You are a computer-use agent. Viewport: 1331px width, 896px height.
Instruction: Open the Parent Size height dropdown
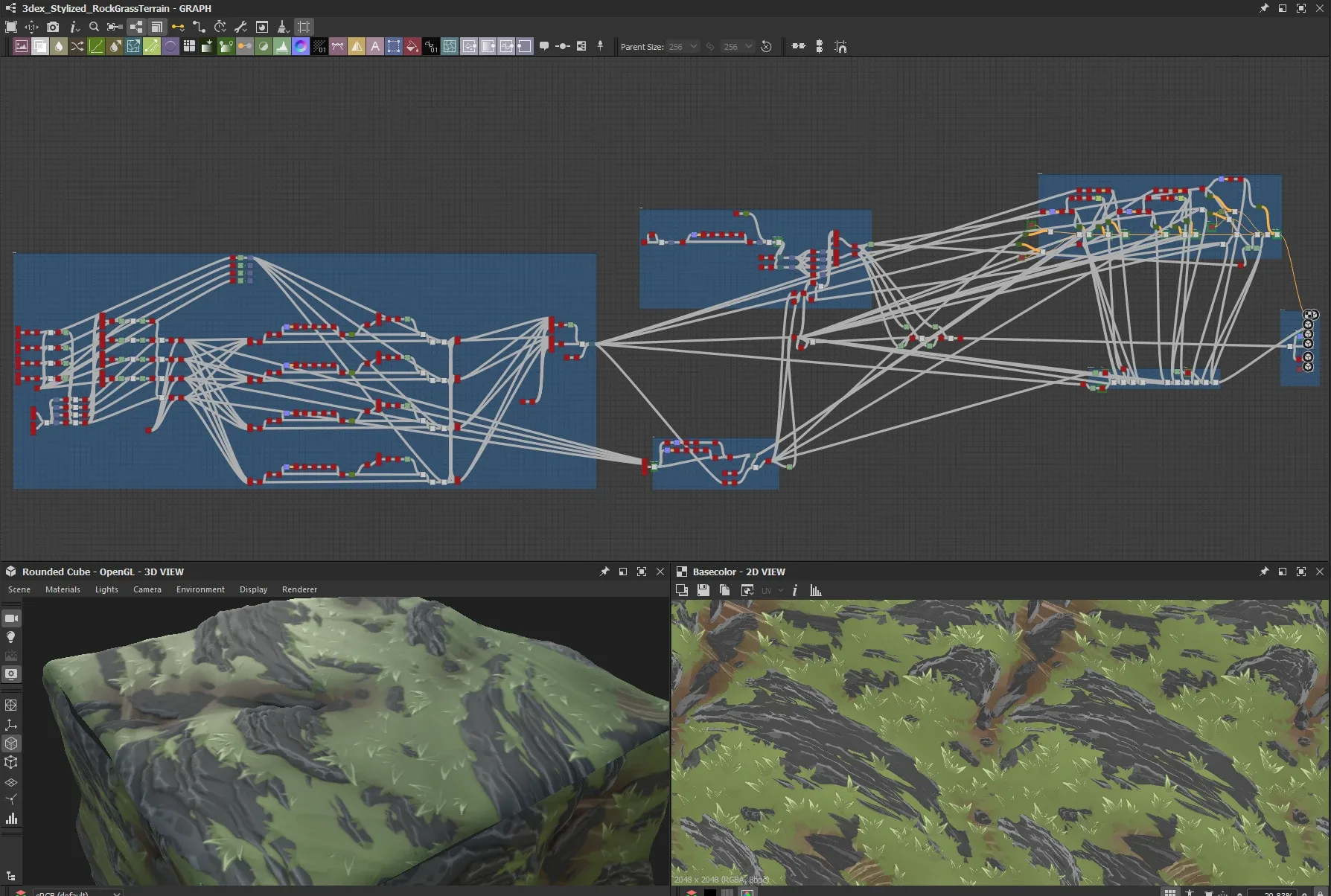[x=738, y=47]
